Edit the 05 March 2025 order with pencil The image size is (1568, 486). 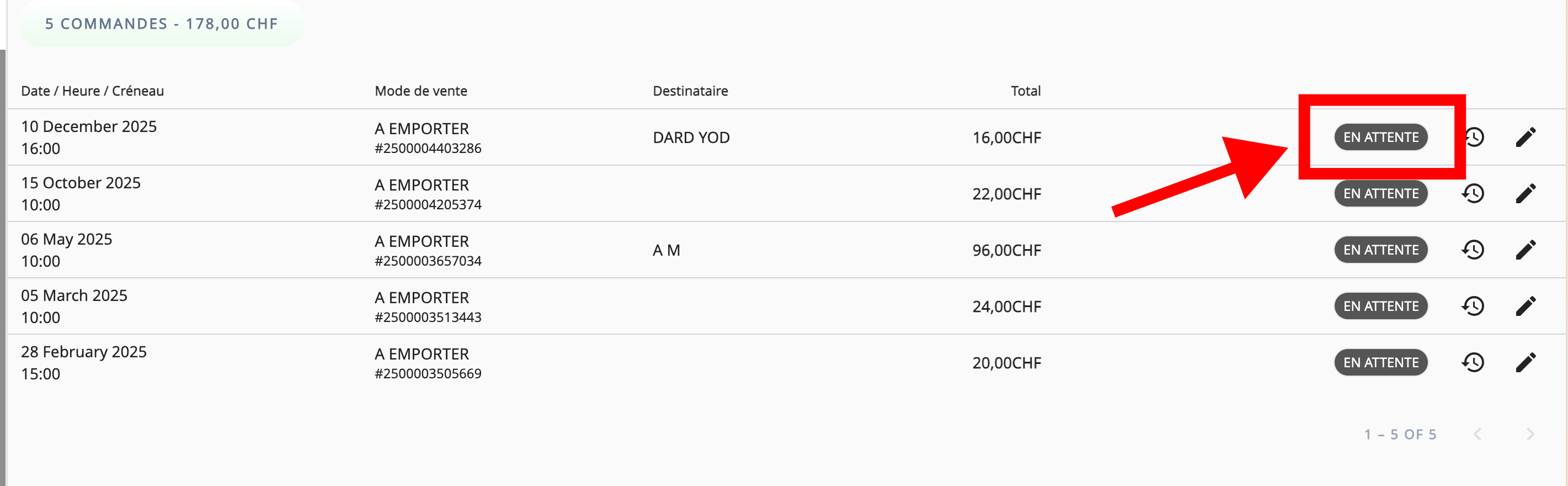[1526, 307]
